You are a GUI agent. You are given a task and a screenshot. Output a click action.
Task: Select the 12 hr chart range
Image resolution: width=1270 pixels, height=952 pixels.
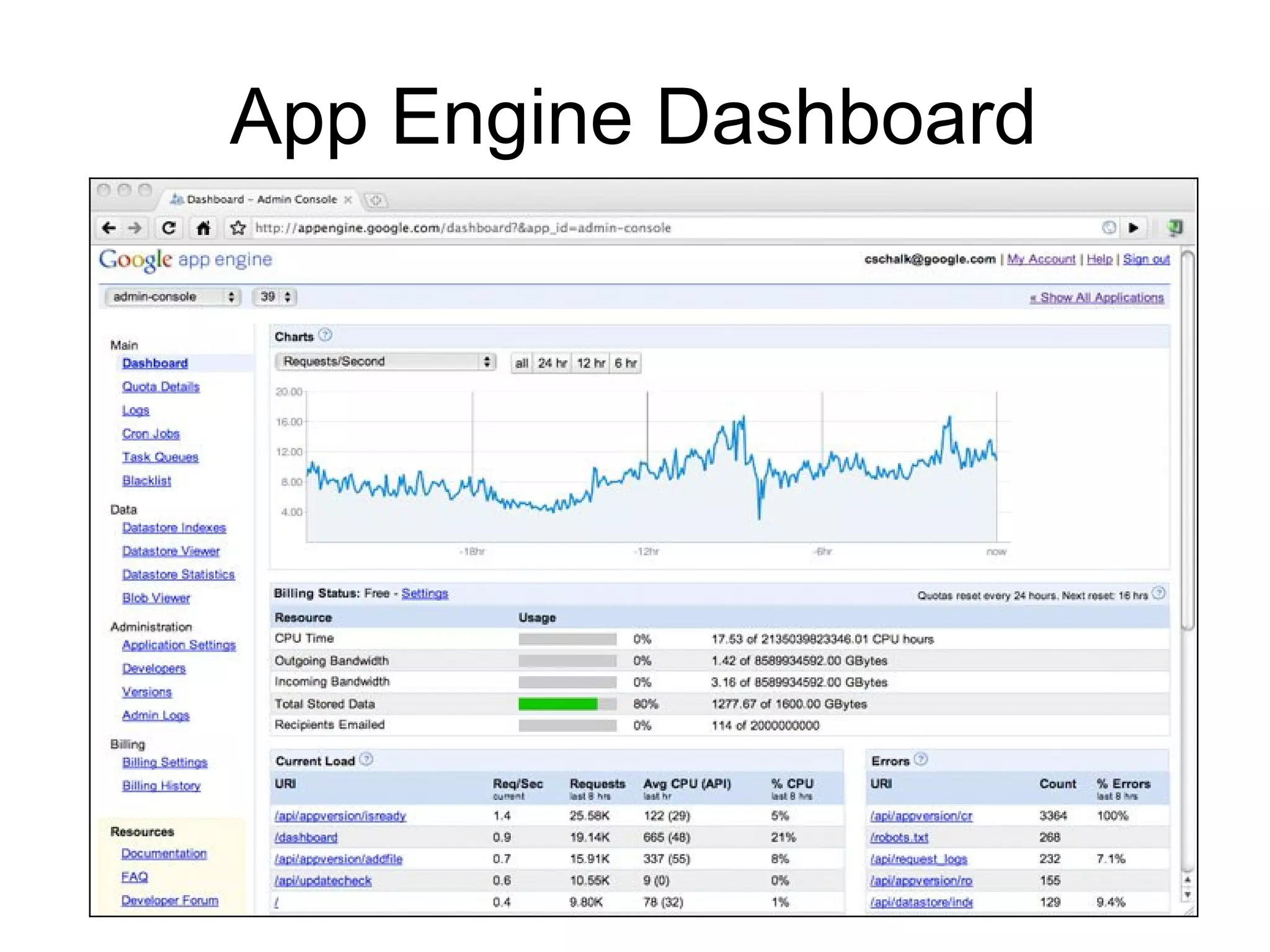pos(590,363)
